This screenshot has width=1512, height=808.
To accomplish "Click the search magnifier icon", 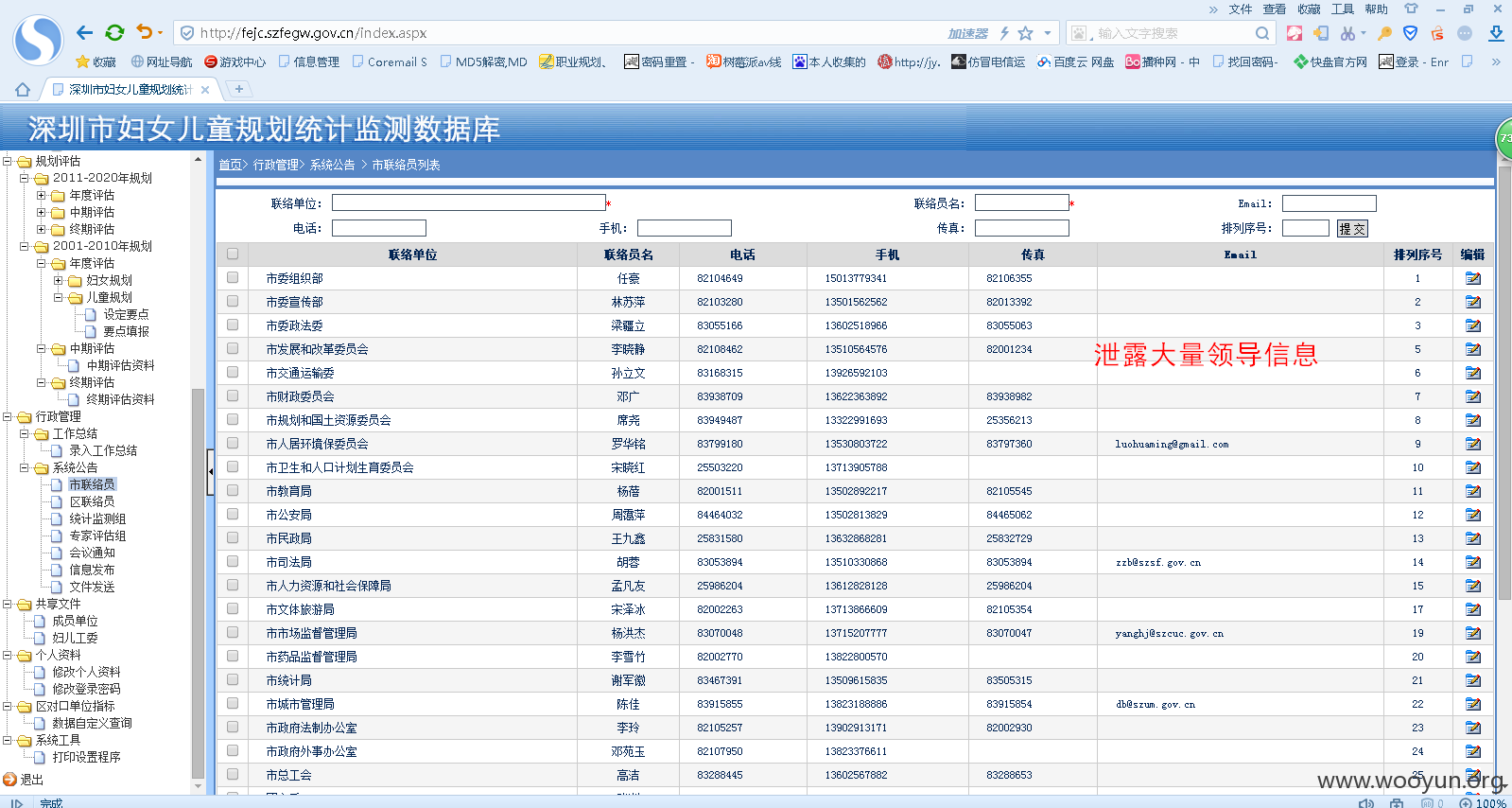I will coord(1262,33).
